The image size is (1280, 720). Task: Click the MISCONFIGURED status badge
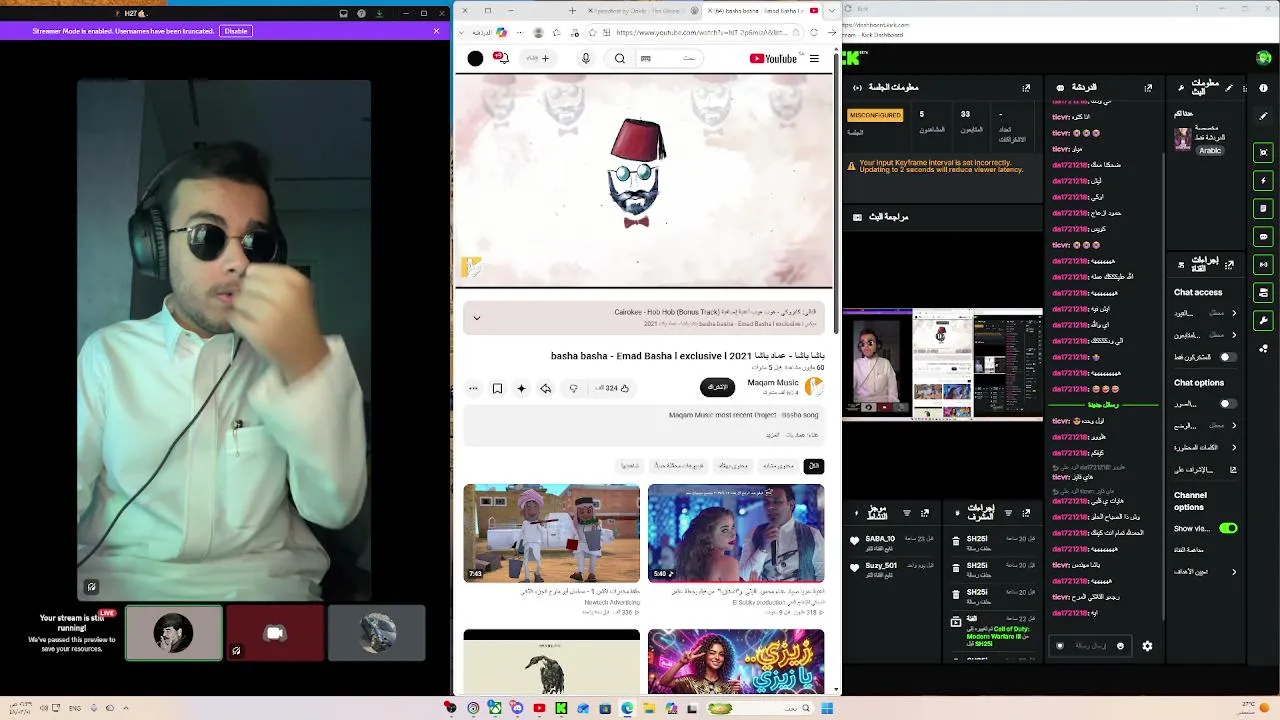click(875, 115)
